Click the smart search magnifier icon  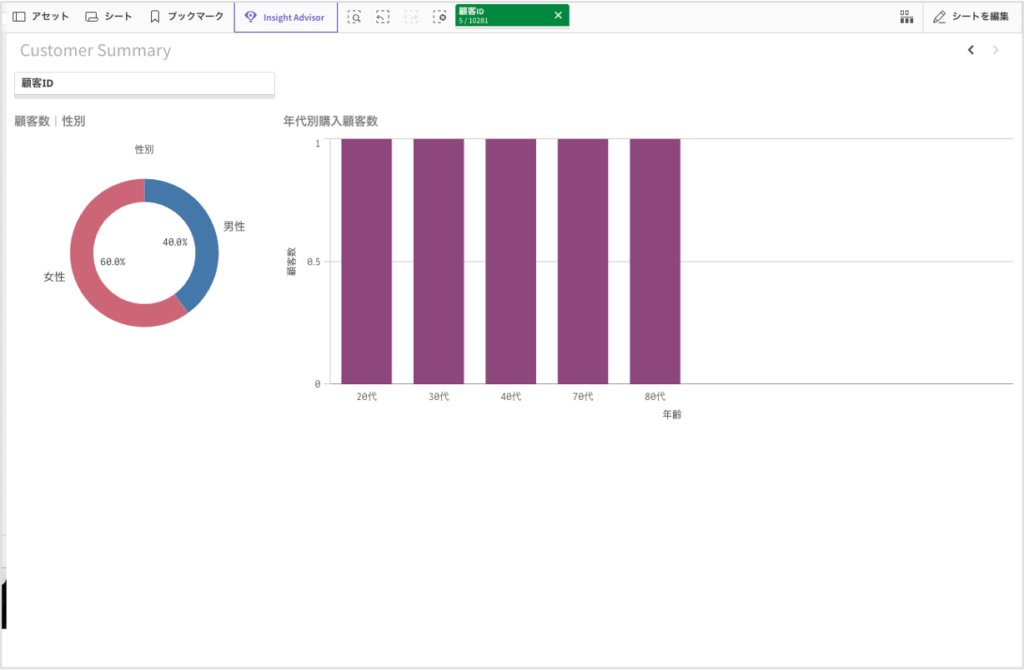coord(354,17)
